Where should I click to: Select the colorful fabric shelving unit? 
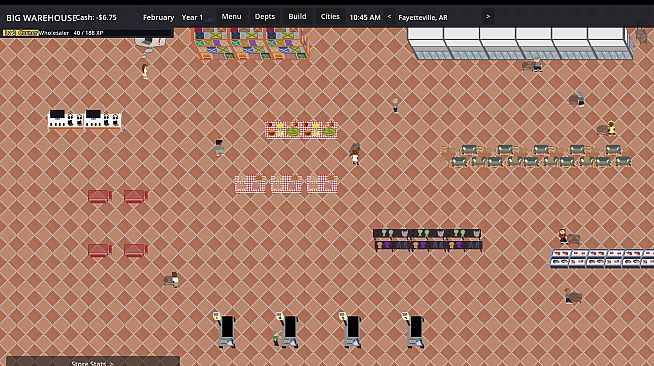click(x=250, y=43)
